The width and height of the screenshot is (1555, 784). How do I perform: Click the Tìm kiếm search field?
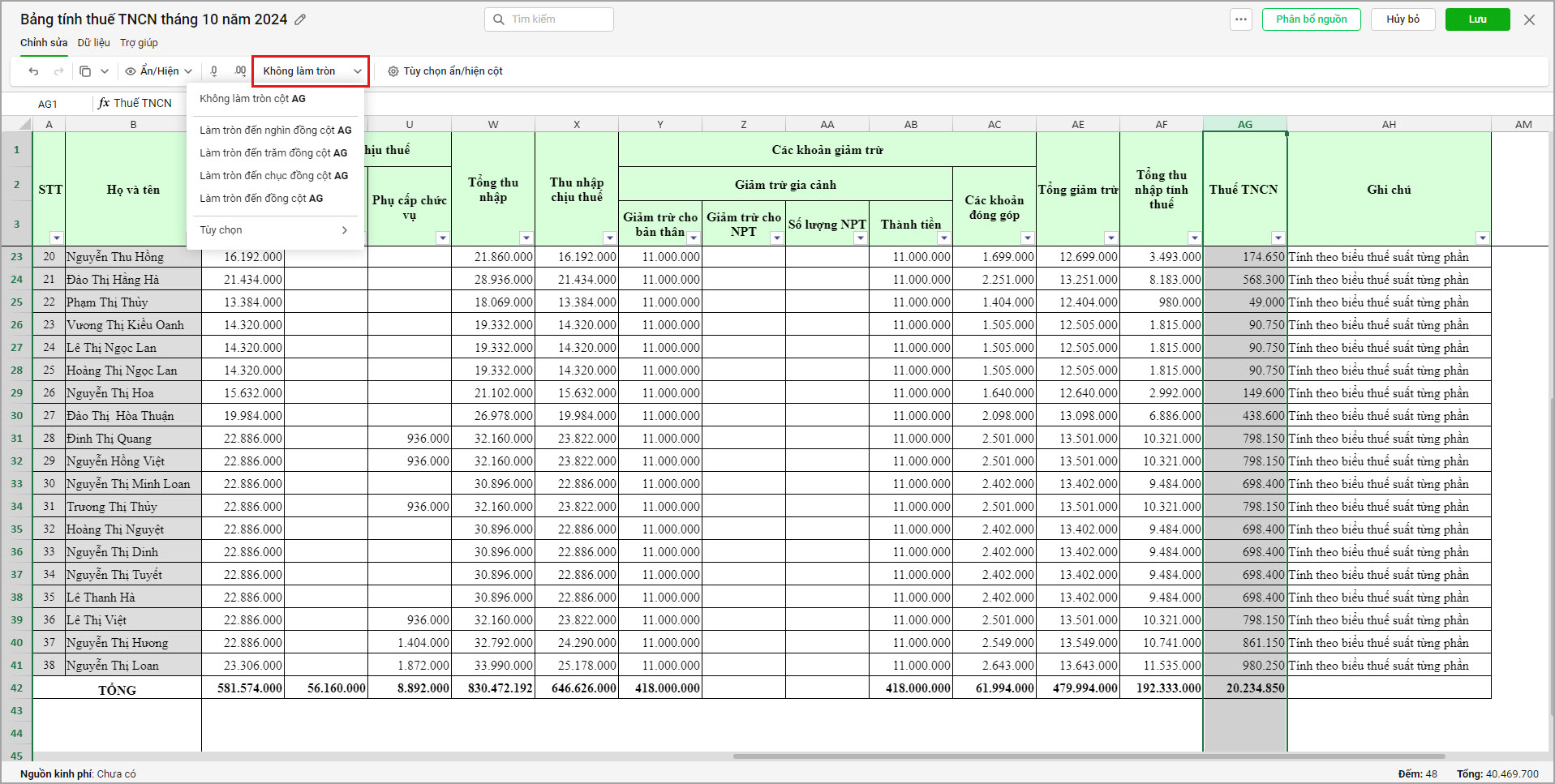(x=549, y=19)
